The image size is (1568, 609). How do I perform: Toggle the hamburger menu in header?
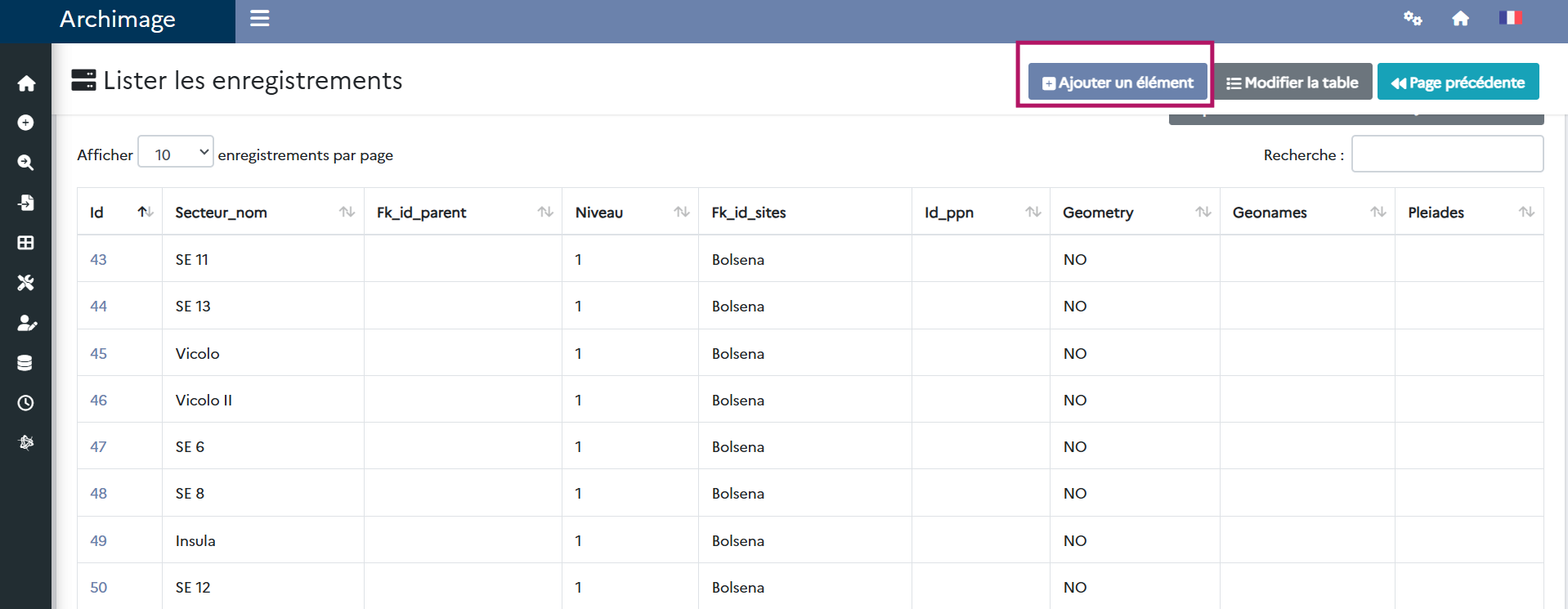click(259, 18)
